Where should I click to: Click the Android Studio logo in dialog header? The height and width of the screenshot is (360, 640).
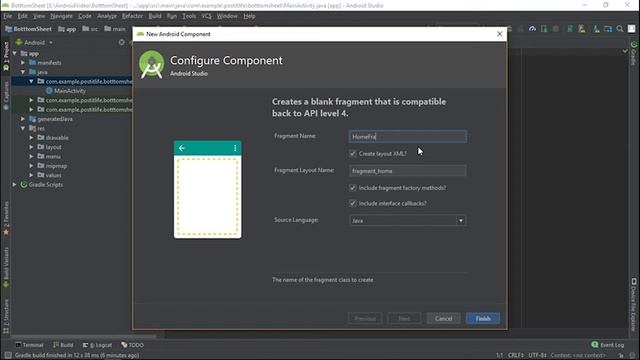[151, 64]
